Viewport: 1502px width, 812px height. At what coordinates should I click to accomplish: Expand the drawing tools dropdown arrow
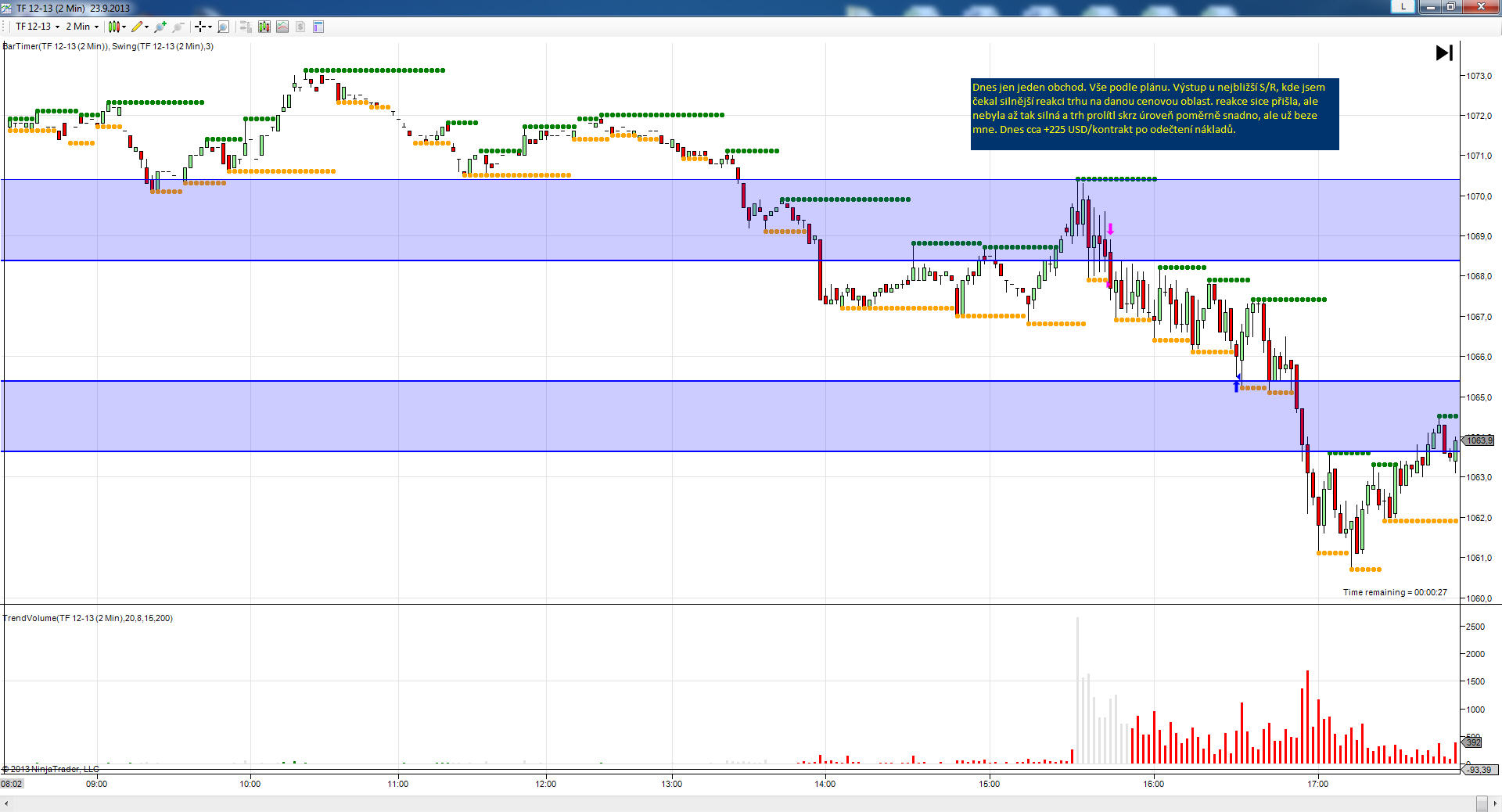147,27
